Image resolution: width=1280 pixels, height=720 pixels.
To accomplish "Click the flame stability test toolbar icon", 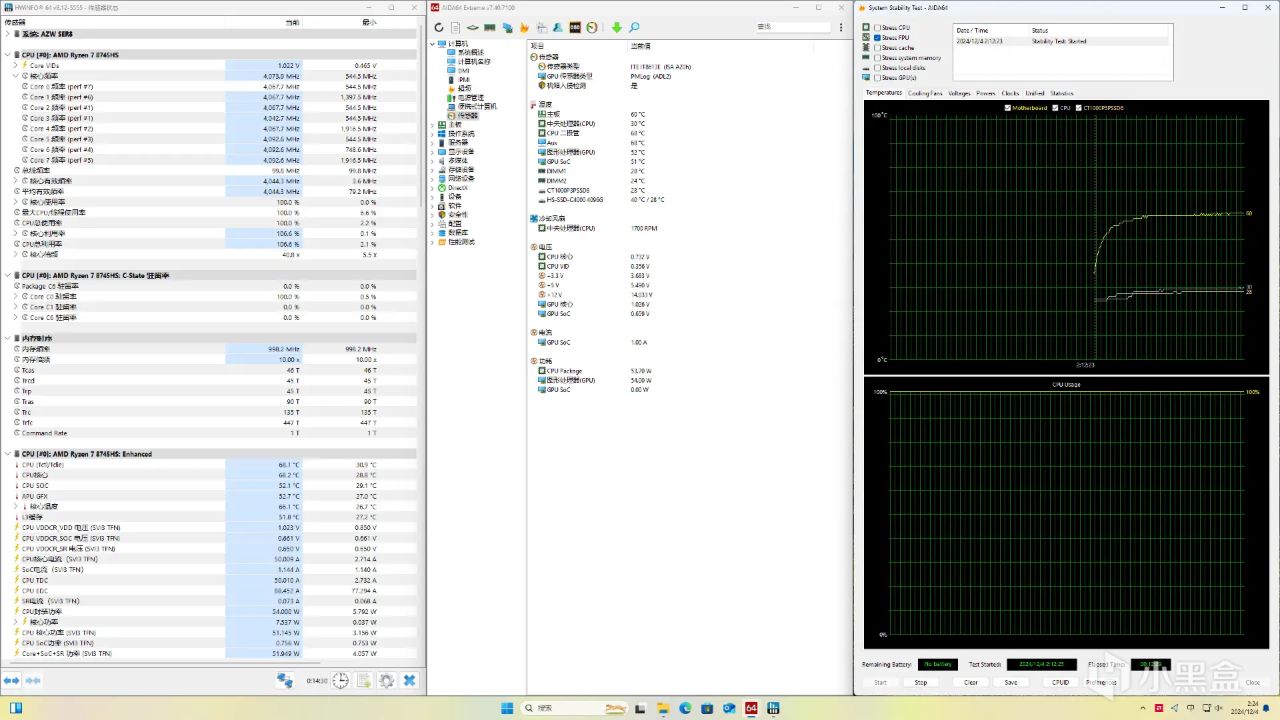I will (x=523, y=27).
